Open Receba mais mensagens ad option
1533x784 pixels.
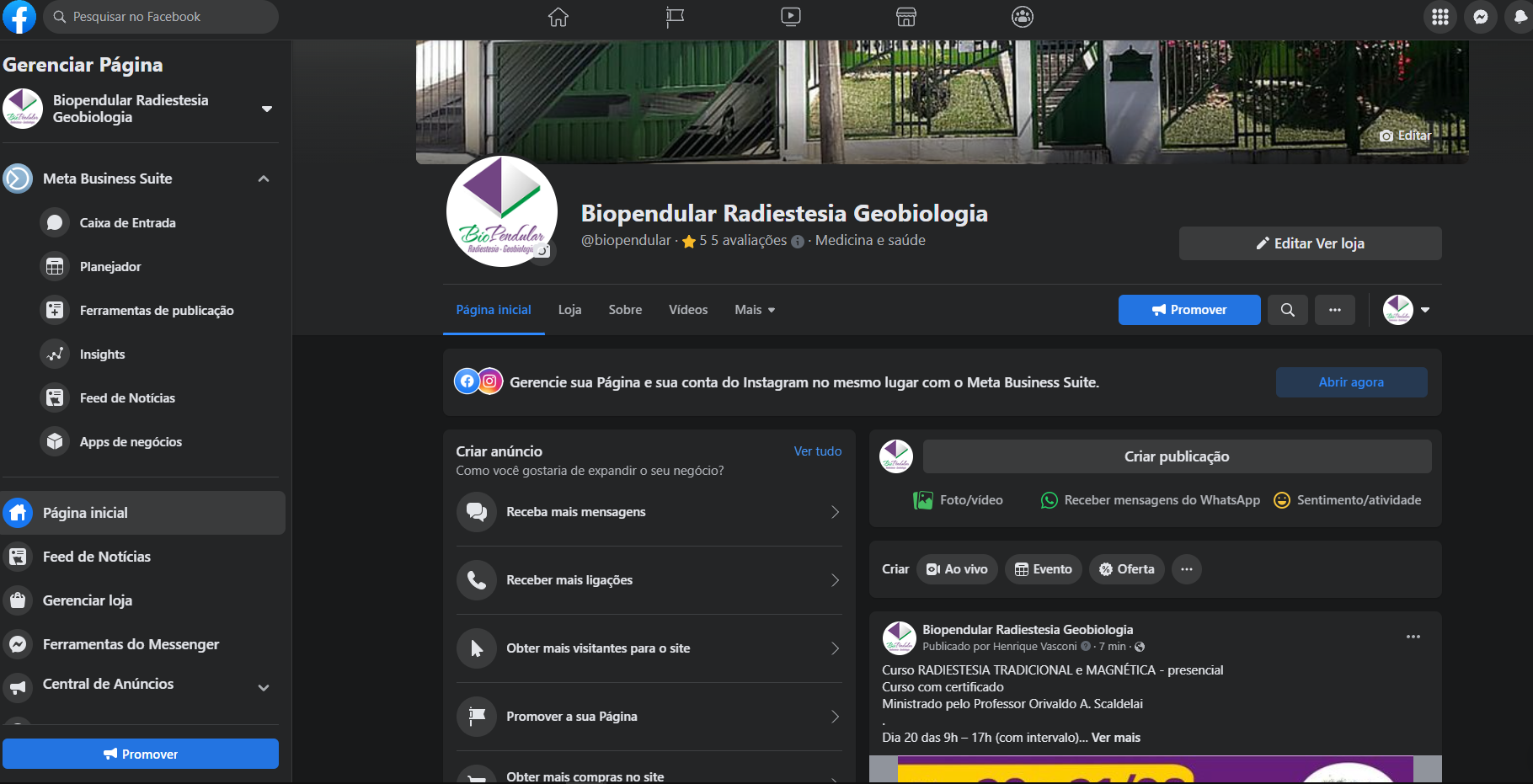[x=649, y=512]
